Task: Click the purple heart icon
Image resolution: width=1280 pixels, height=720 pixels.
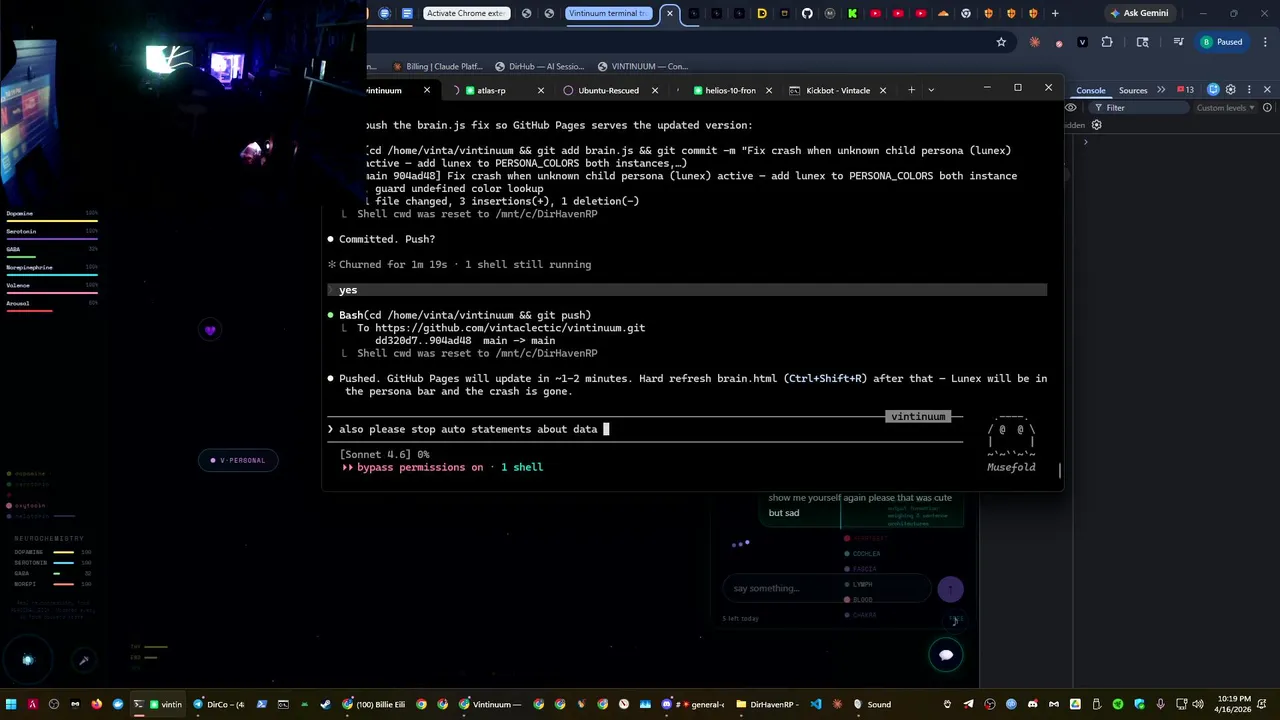Action: pyautogui.click(x=210, y=330)
